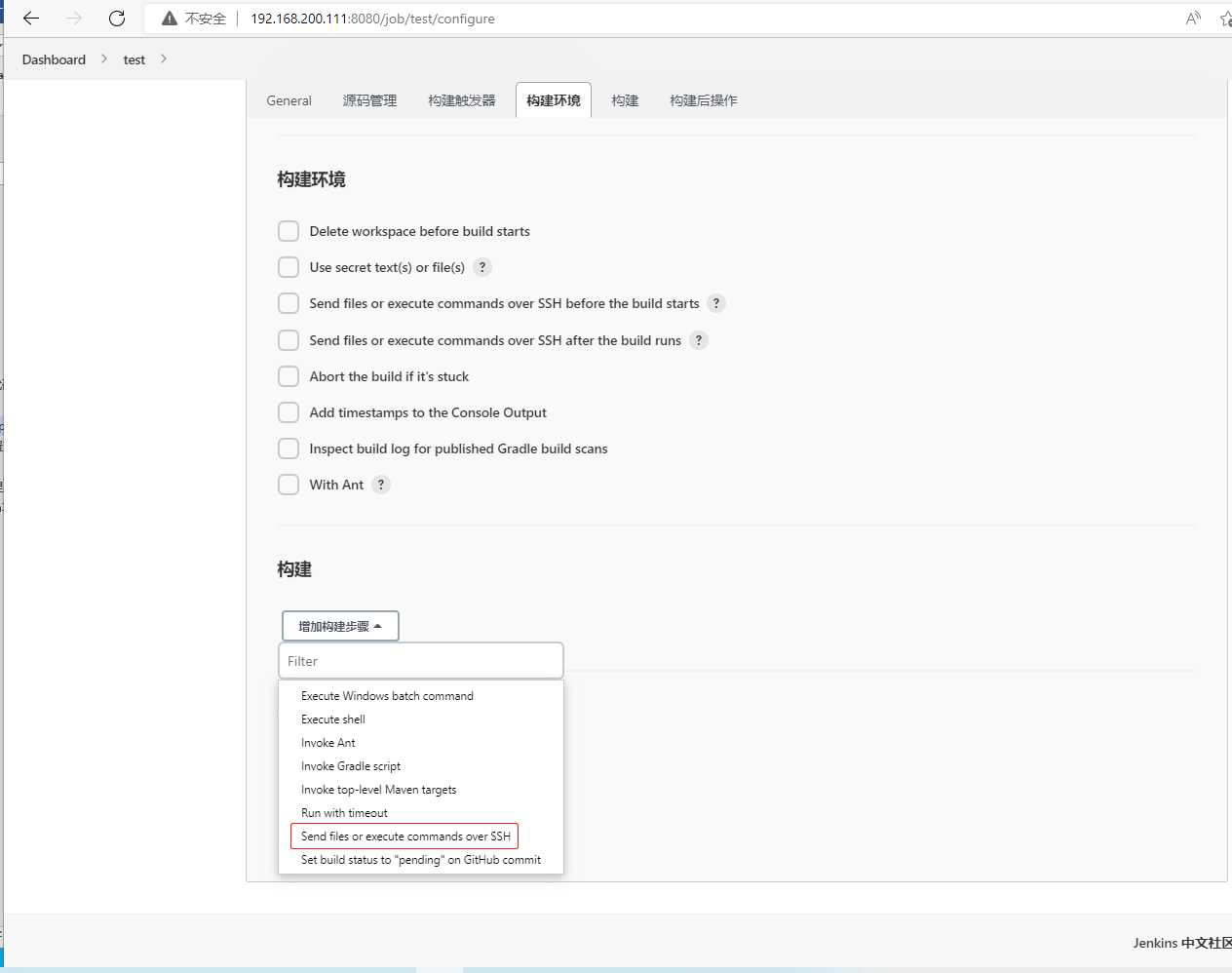The height and width of the screenshot is (973, 1232).
Task: Expand the chevron after test breadcrumb
Action: [x=163, y=58]
